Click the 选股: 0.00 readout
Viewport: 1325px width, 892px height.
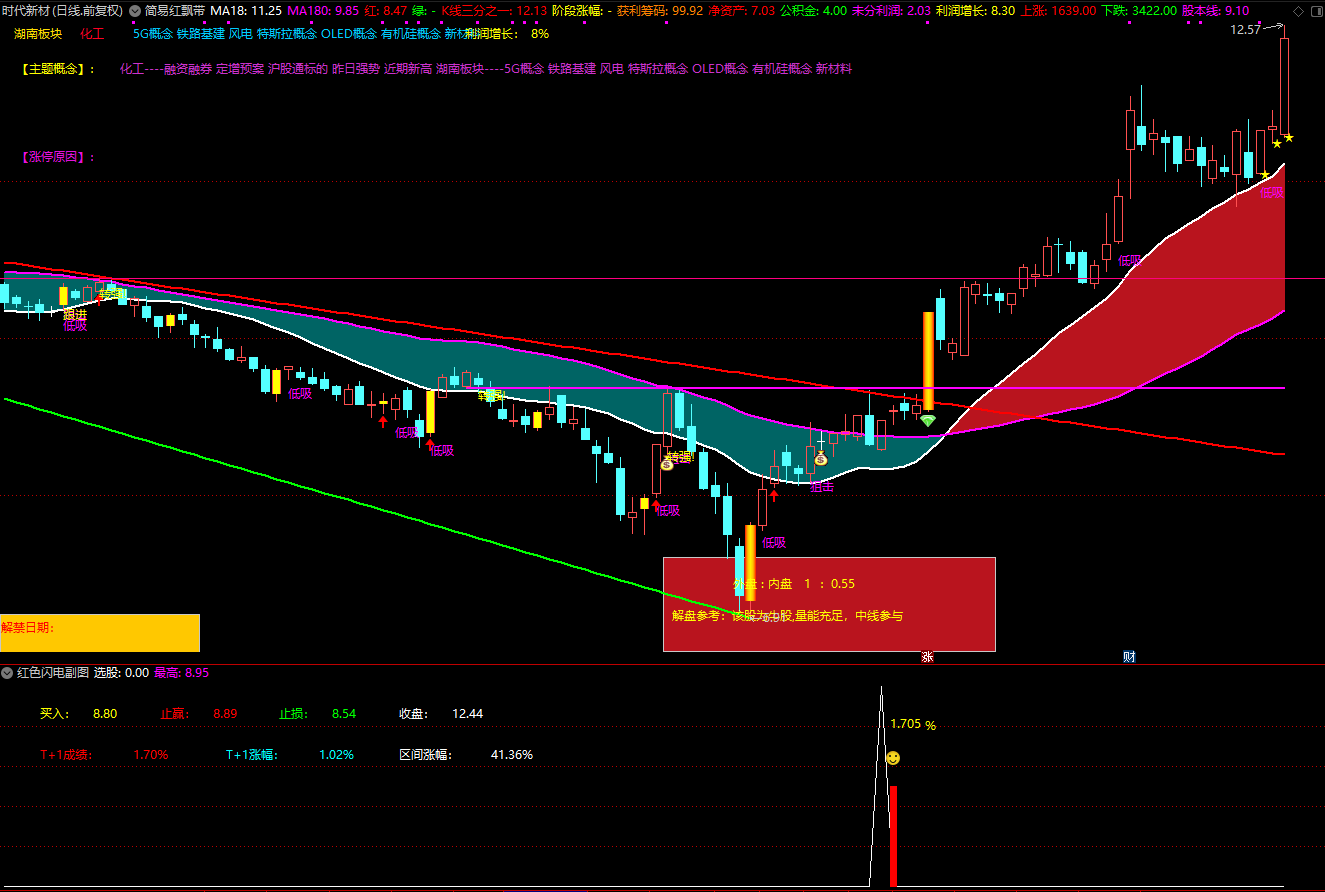(x=121, y=673)
